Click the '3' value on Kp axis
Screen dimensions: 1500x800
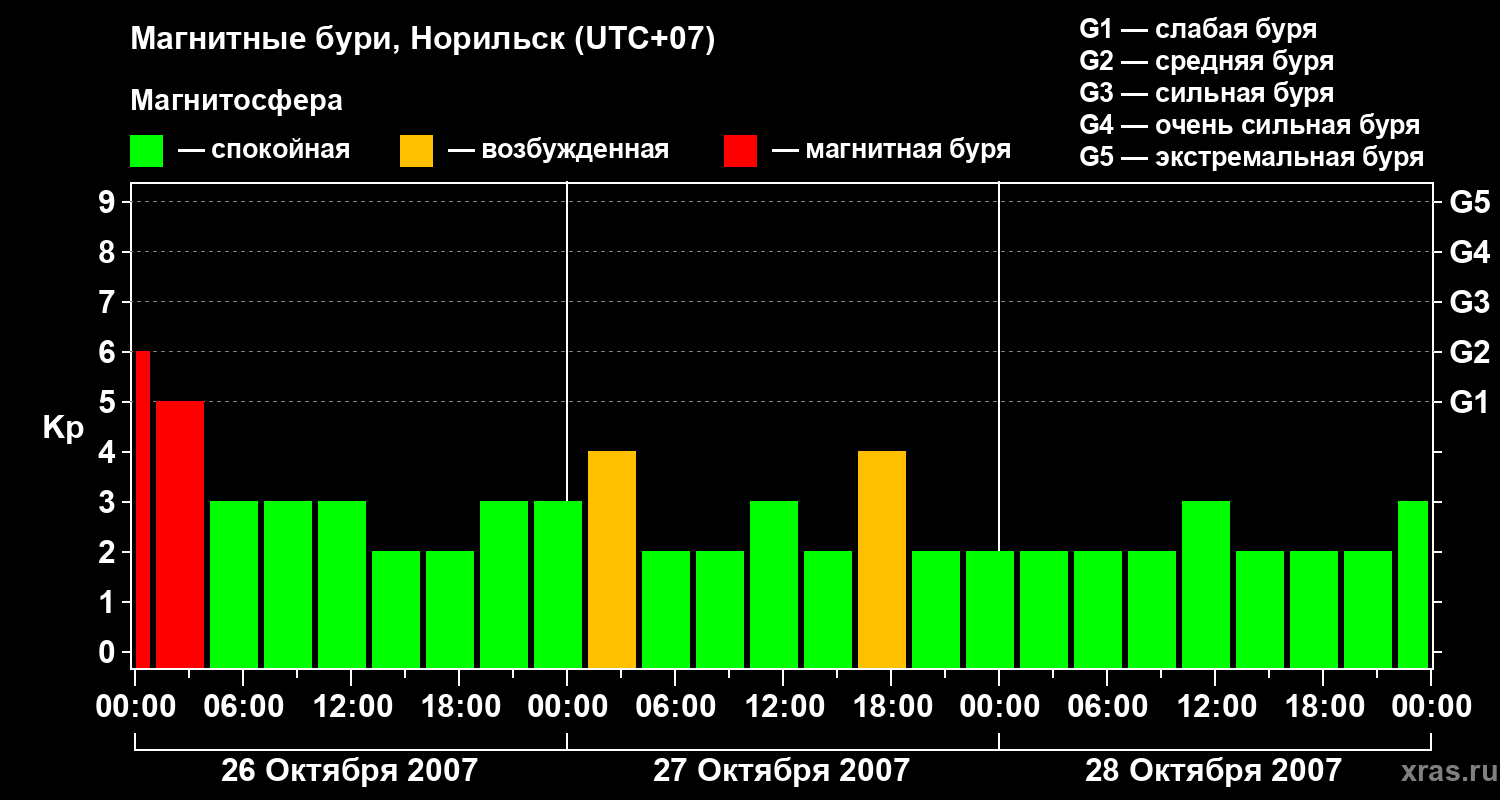[x=109, y=502]
